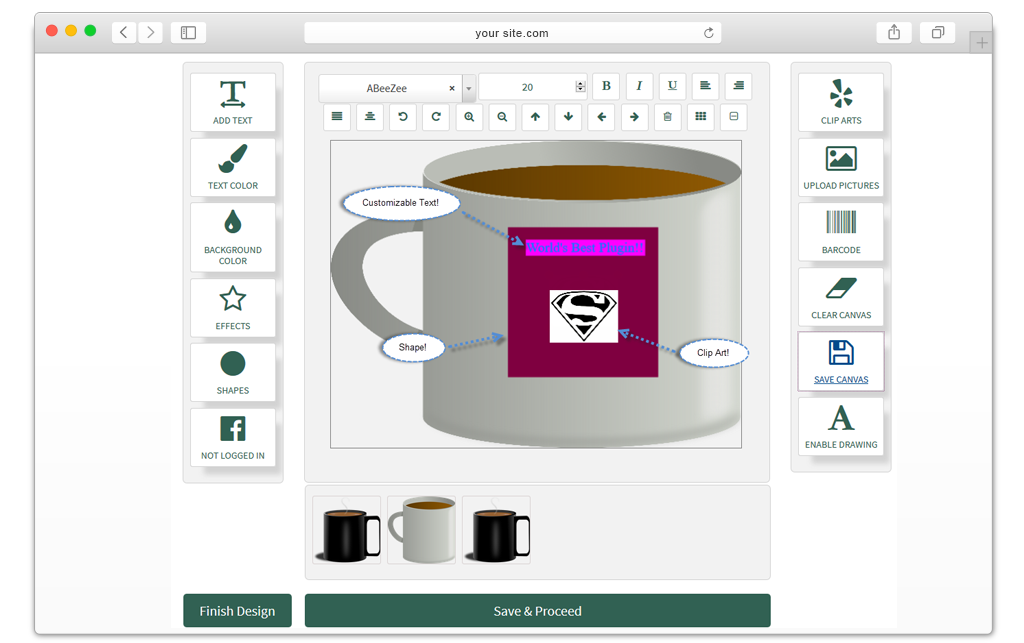This screenshot has height=643, width=1024.
Task: Open the Text Color brush tool
Action: pos(232,167)
